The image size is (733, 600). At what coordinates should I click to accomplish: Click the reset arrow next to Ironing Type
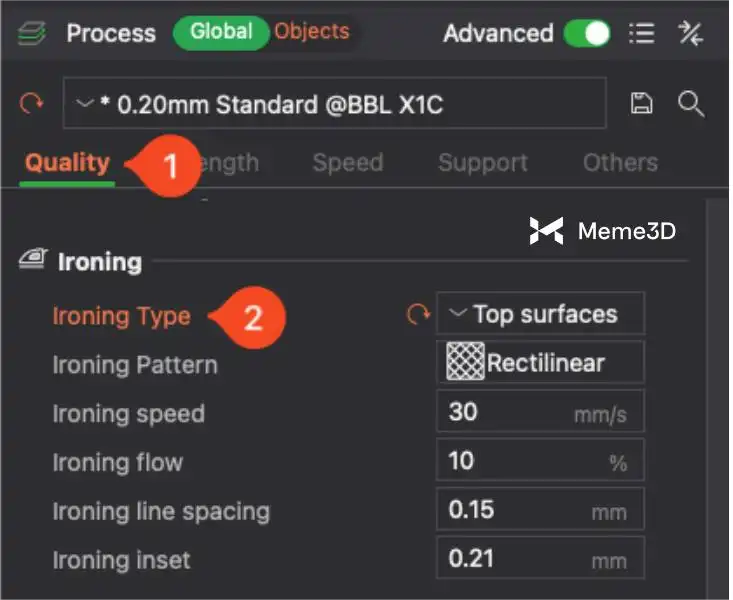click(x=417, y=314)
